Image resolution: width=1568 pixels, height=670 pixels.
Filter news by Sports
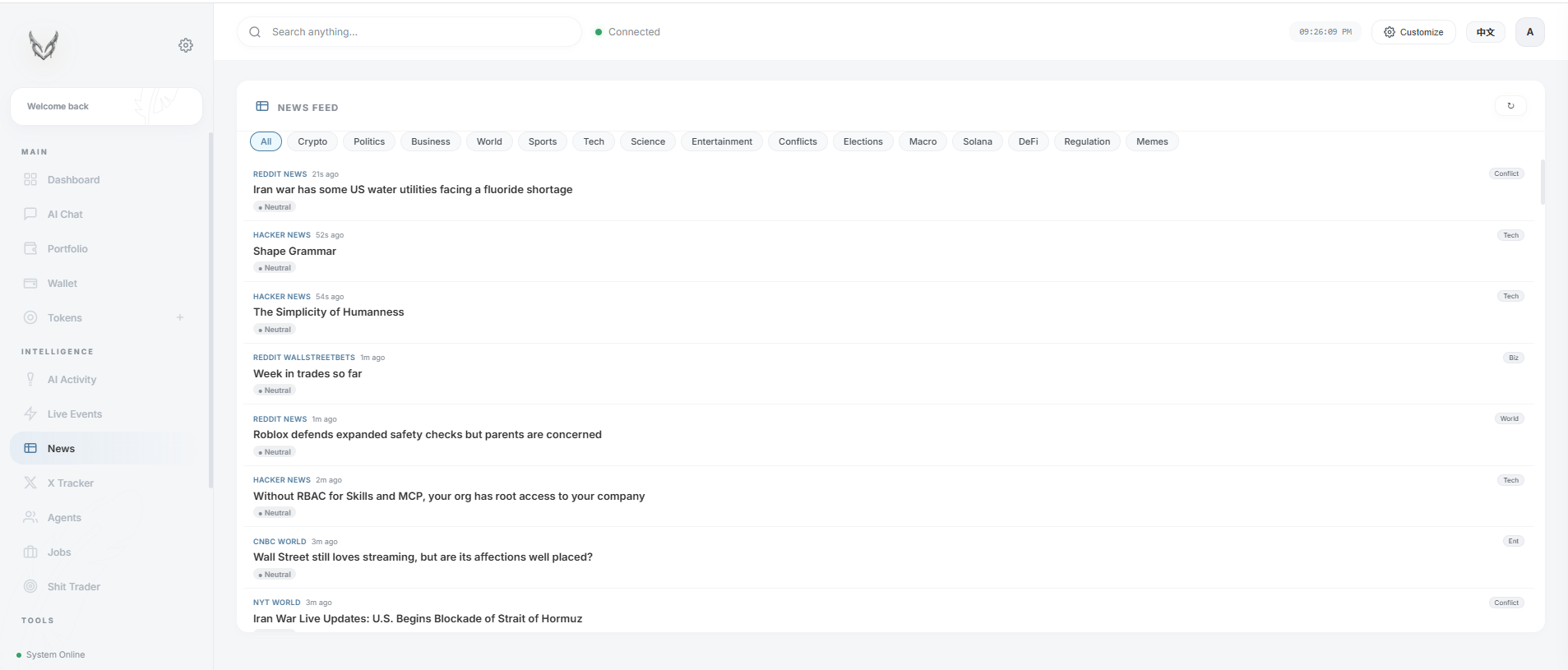543,141
